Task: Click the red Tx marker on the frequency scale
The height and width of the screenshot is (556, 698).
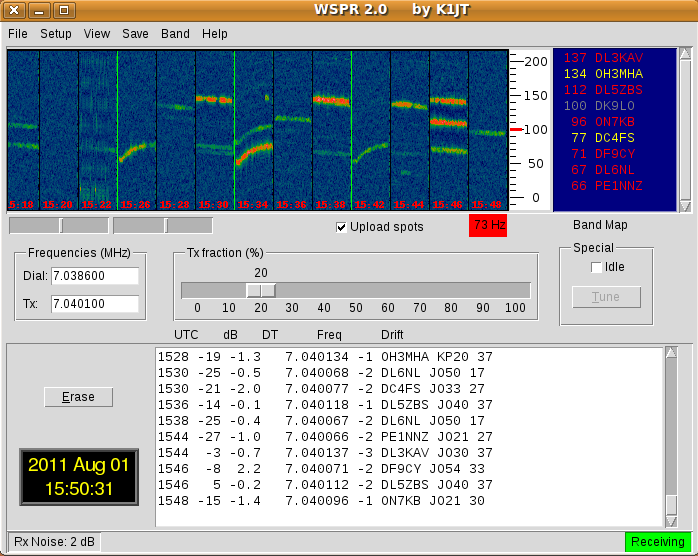Action: [516, 130]
